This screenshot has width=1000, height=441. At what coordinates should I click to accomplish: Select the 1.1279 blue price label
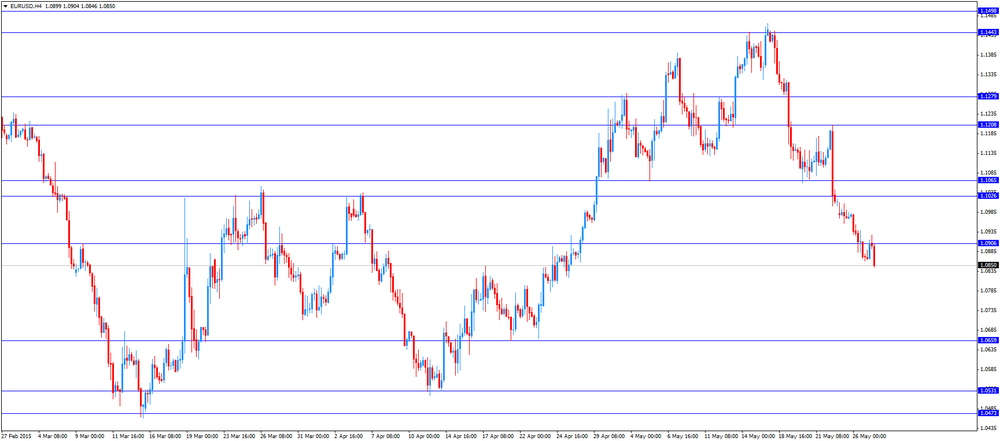coord(988,96)
